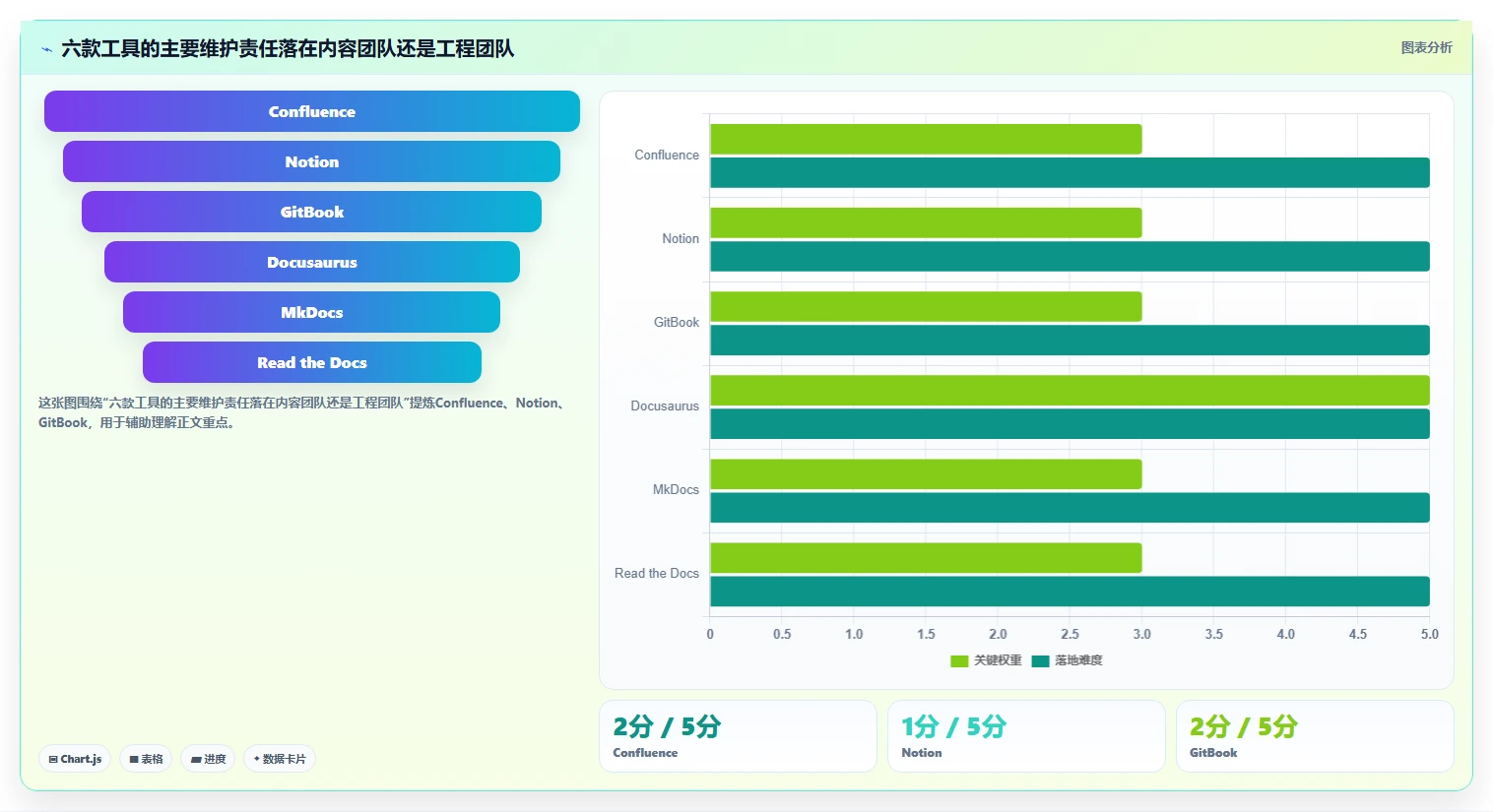Screen dimensions: 1493x812
Task: Click the 数据卡片 tag chip
Action: [x=280, y=759]
